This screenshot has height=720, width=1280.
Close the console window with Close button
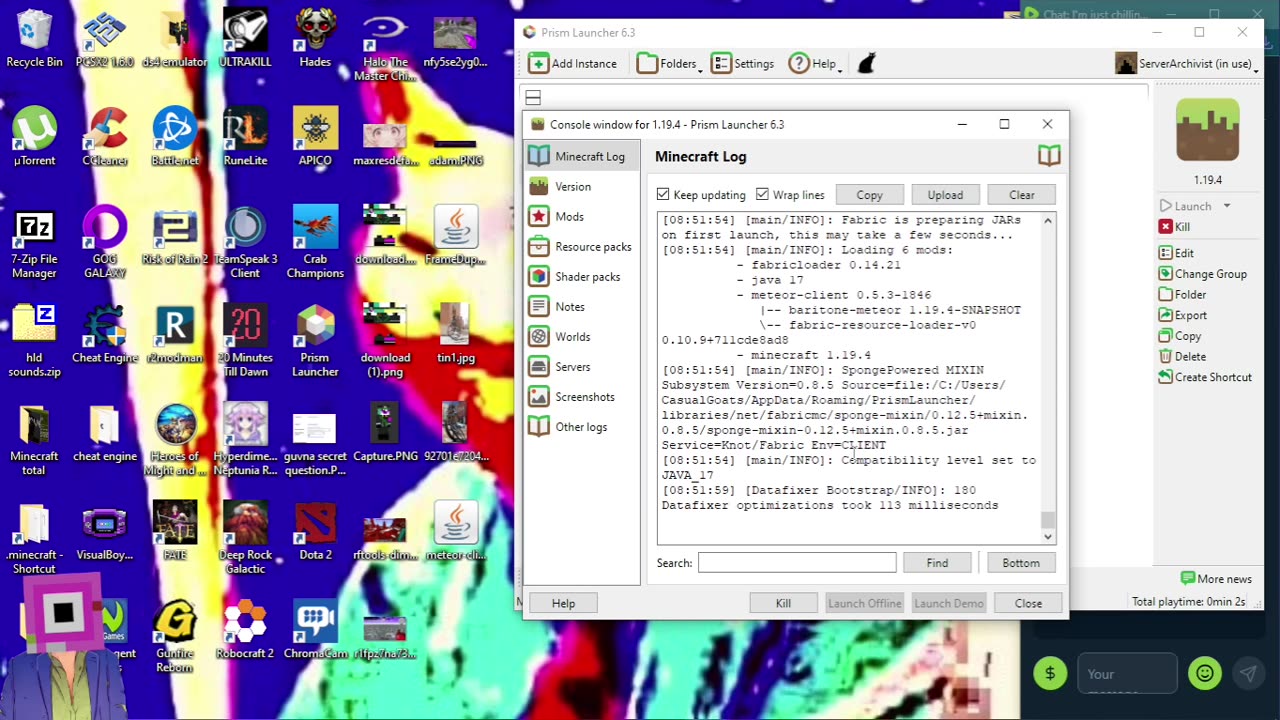[x=1028, y=603]
